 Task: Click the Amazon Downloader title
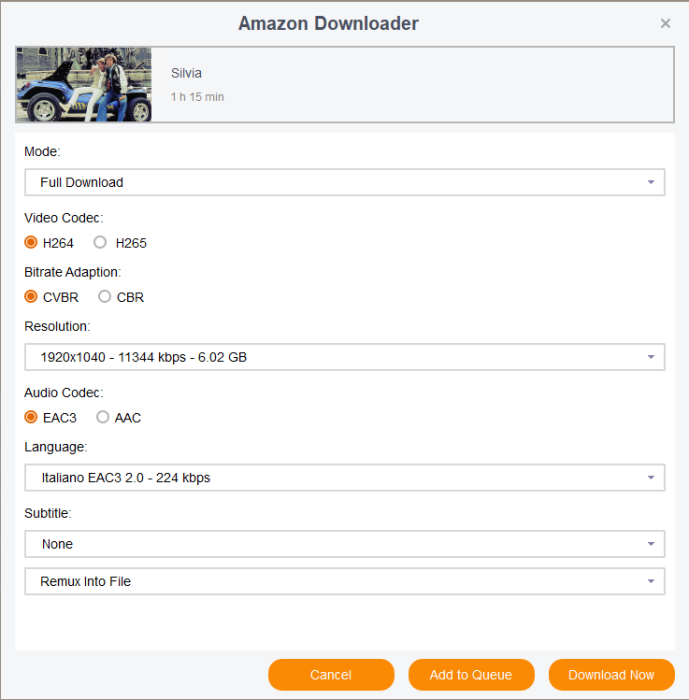[x=328, y=23]
